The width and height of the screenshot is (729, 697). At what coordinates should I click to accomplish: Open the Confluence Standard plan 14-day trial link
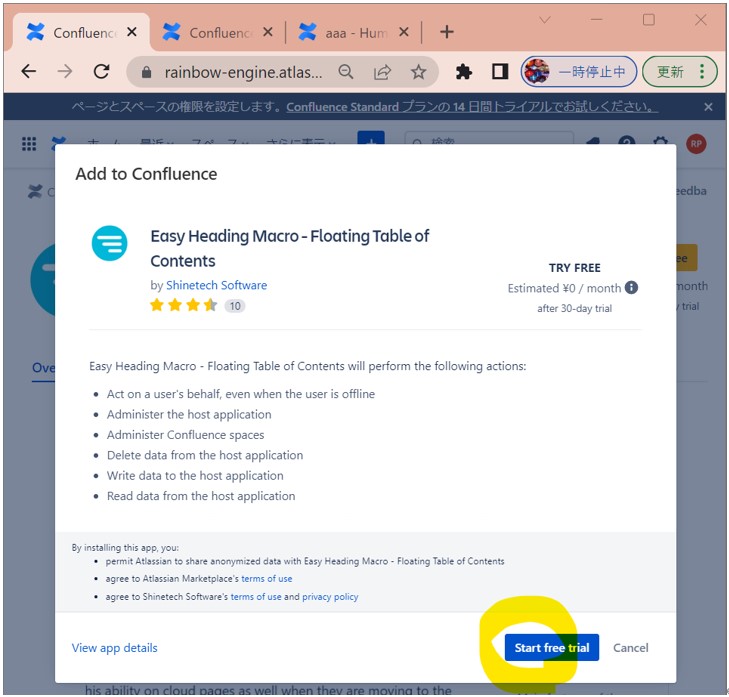[472, 107]
